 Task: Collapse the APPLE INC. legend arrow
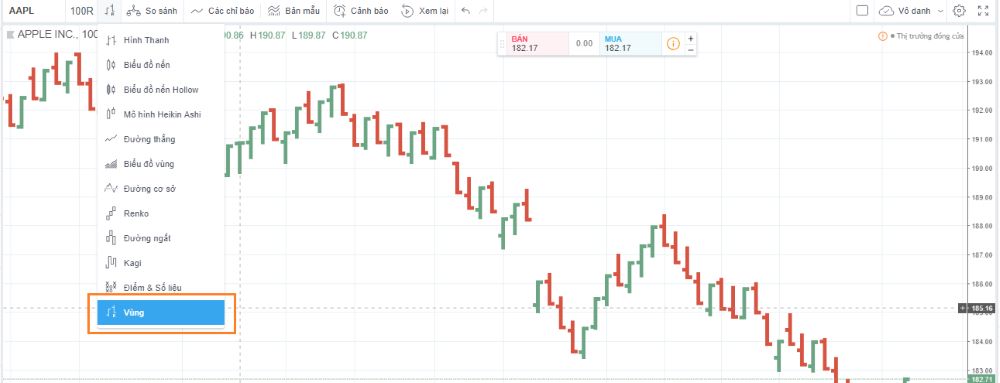pos(10,35)
